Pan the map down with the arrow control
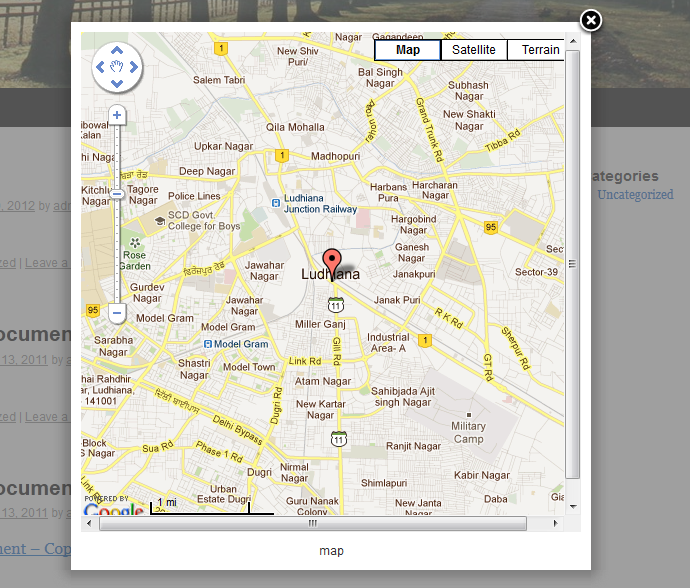Screen dimensions: 690x588 pyautogui.click(x=117, y=84)
